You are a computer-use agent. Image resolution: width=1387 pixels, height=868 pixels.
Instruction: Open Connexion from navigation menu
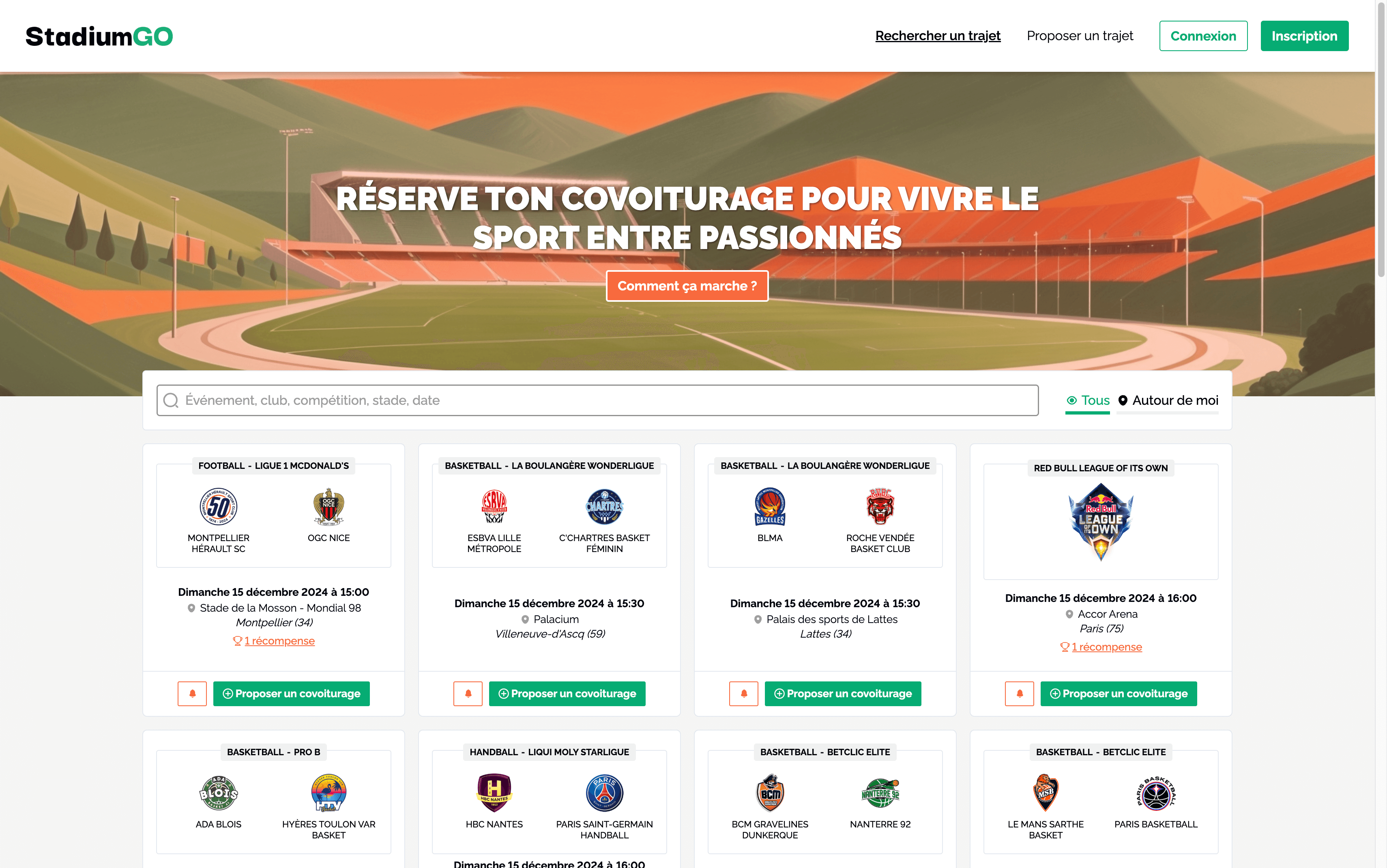coord(1204,35)
